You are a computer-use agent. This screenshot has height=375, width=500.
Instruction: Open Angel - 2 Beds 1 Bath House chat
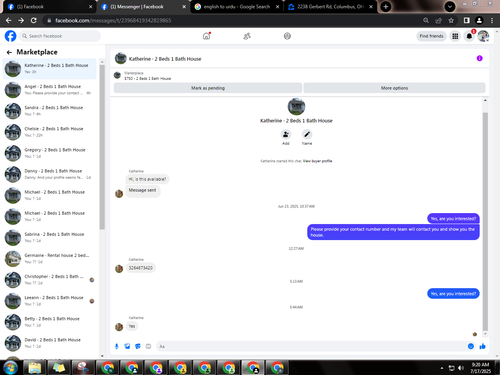pos(49,90)
